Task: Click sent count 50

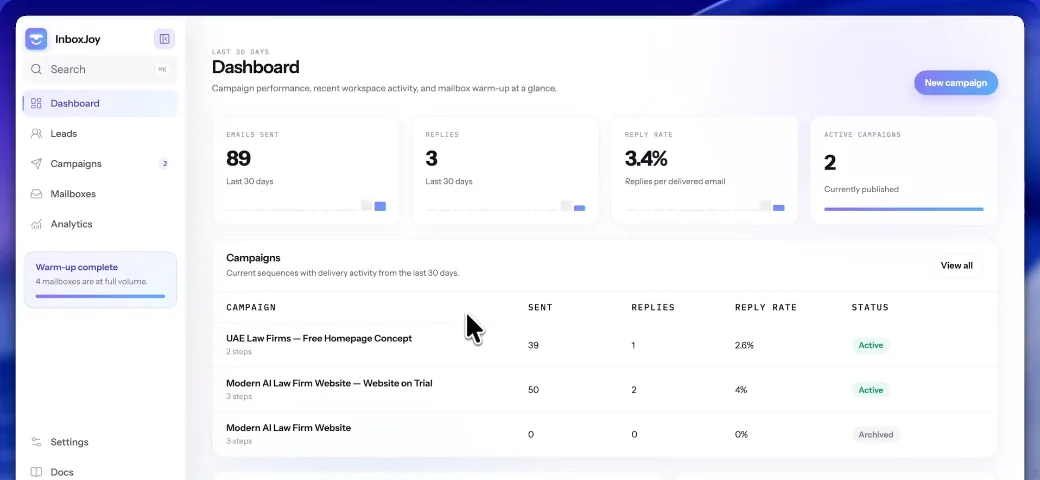Action: point(533,390)
